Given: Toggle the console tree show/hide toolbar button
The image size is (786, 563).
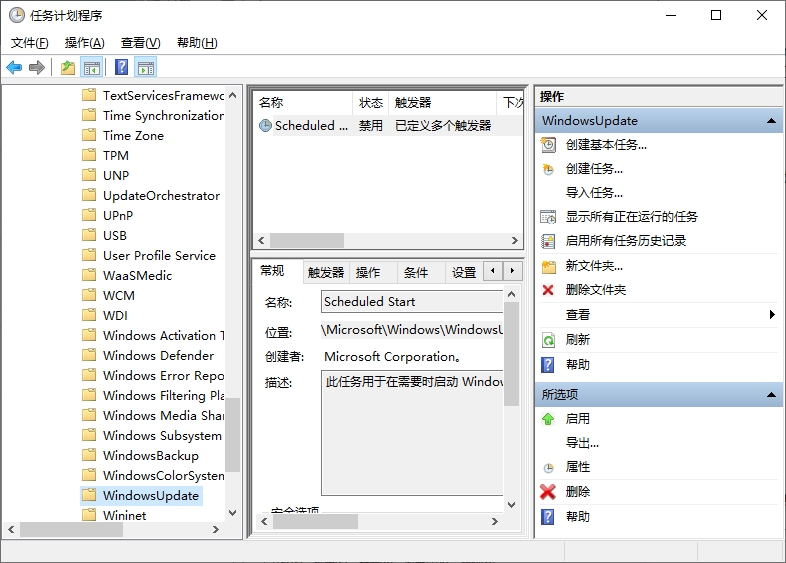Looking at the screenshot, I should pos(91,68).
